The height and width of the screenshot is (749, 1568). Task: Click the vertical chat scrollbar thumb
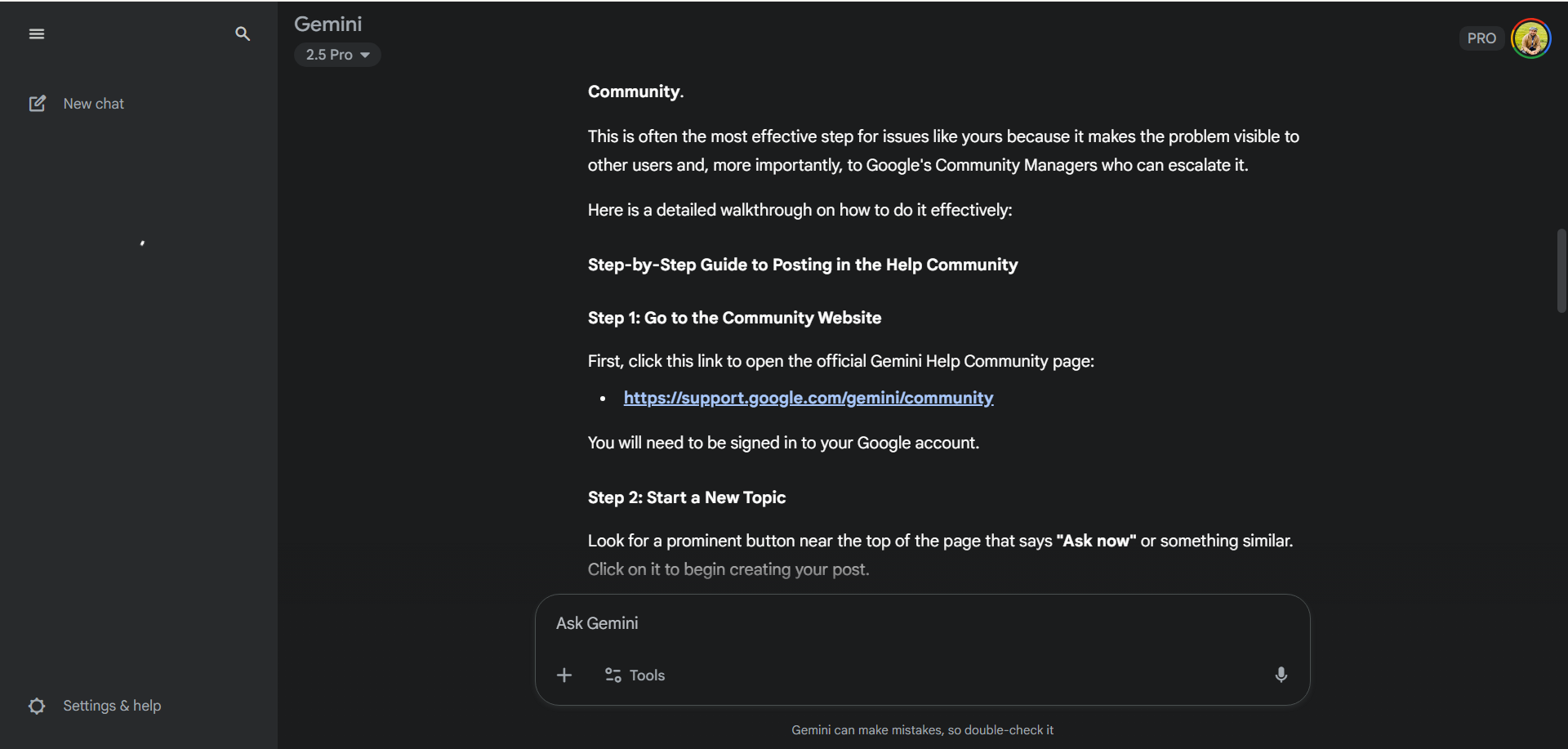[1561, 270]
